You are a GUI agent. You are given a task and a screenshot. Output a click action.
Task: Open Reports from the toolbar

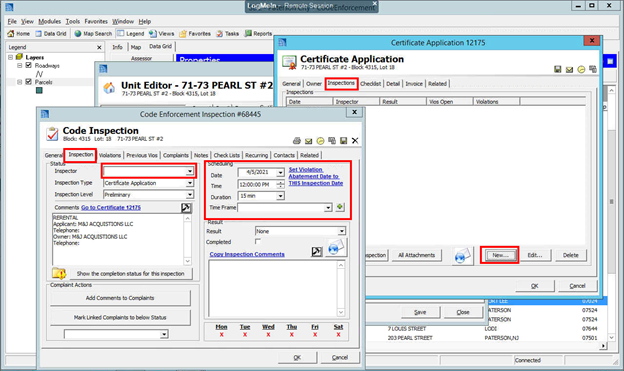point(258,33)
